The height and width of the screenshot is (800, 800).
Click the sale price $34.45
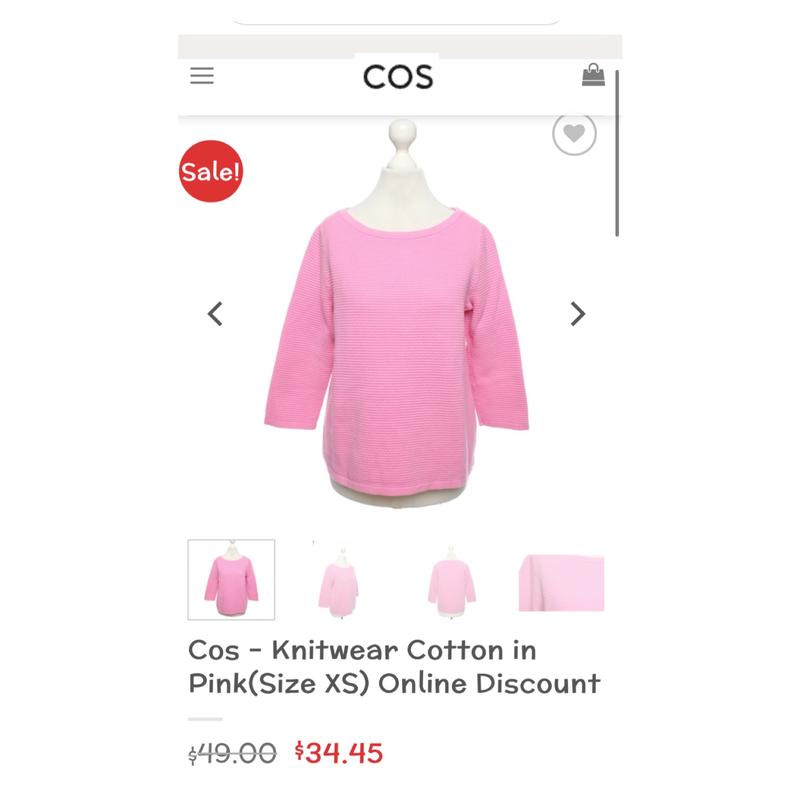coord(339,753)
